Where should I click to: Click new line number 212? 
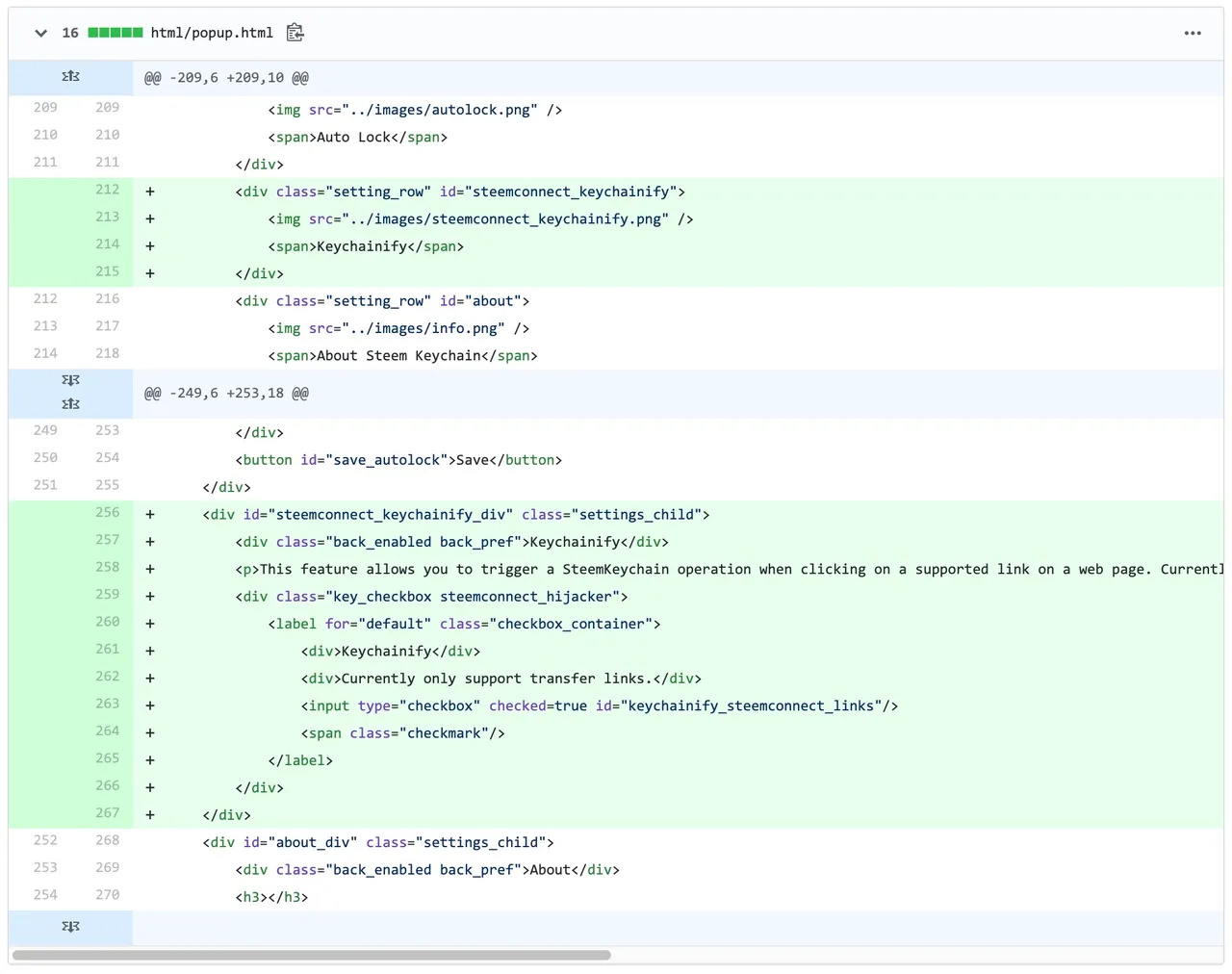[108, 190]
